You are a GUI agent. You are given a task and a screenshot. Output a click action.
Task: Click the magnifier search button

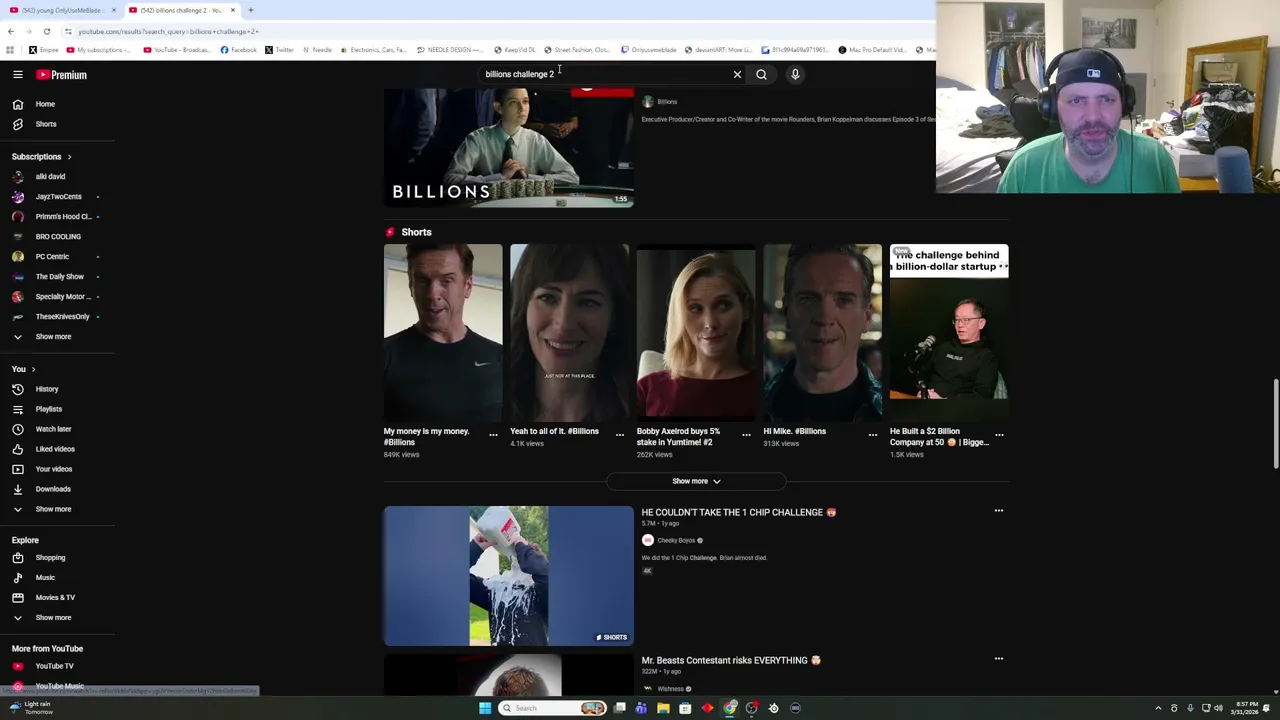(x=761, y=74)
